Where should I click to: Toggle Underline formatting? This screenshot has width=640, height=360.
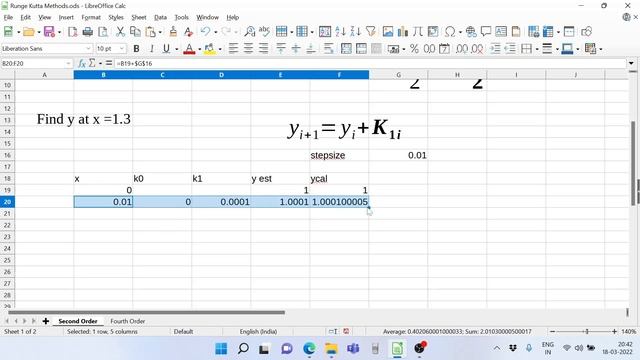[166, 49]
